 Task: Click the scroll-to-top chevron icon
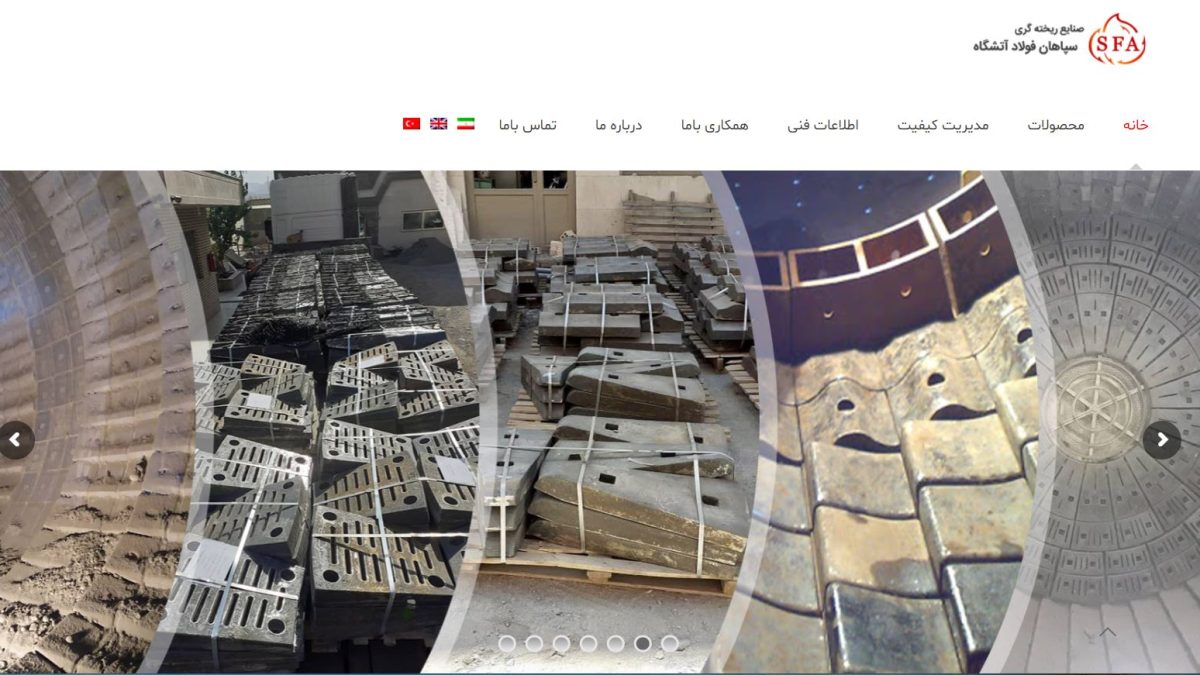coord(1107,632)
